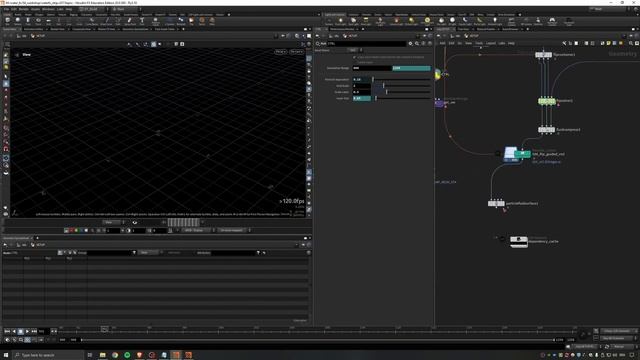
Task: Select the Metaball shelf tool
Action: [x=181, y=21]
